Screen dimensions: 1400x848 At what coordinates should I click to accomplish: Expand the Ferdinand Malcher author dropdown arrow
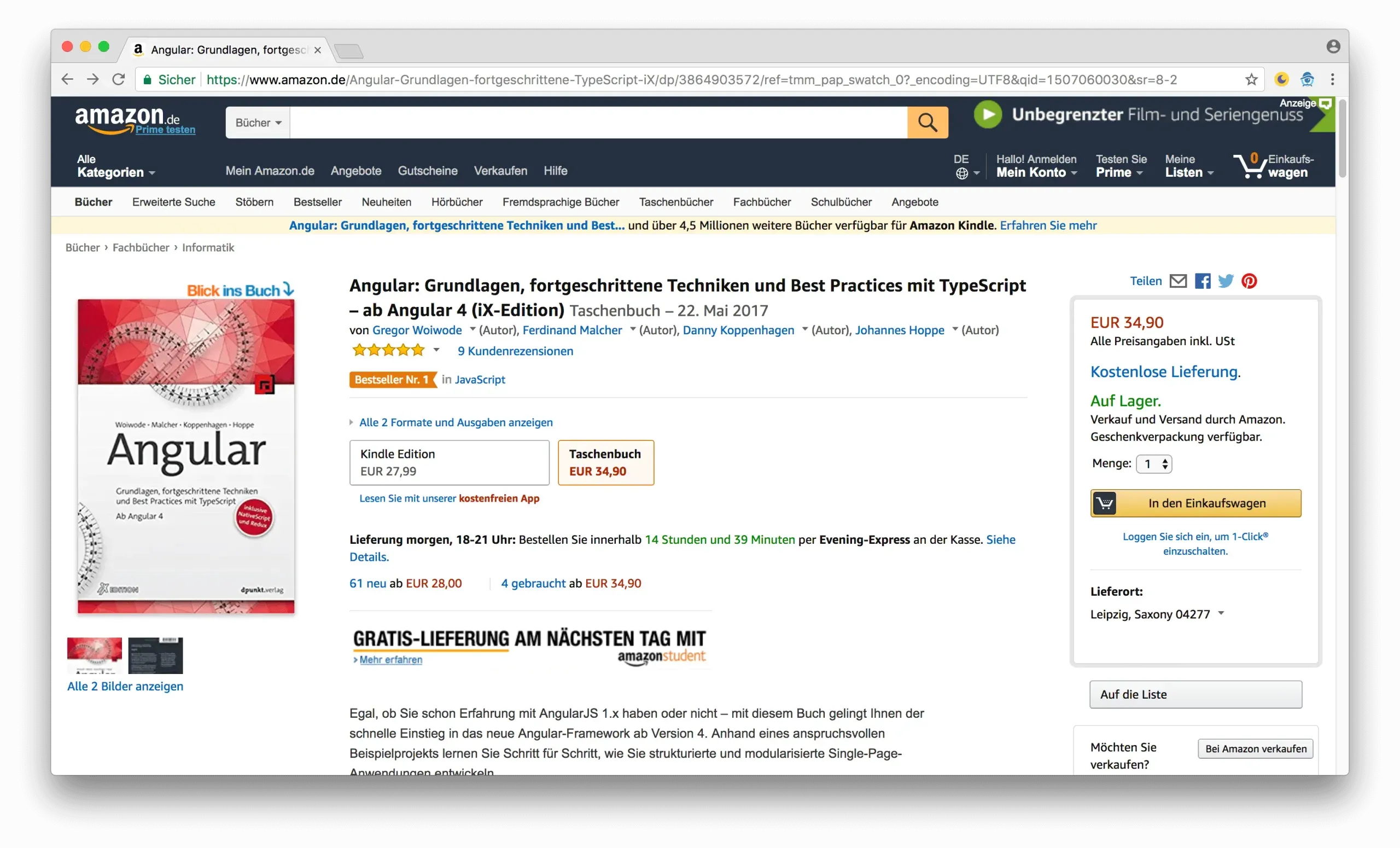tap(632, 328)
